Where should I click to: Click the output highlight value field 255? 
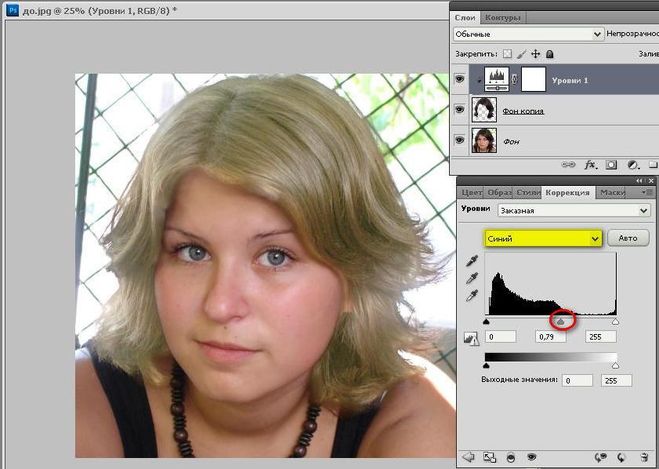tap(616, 380)
